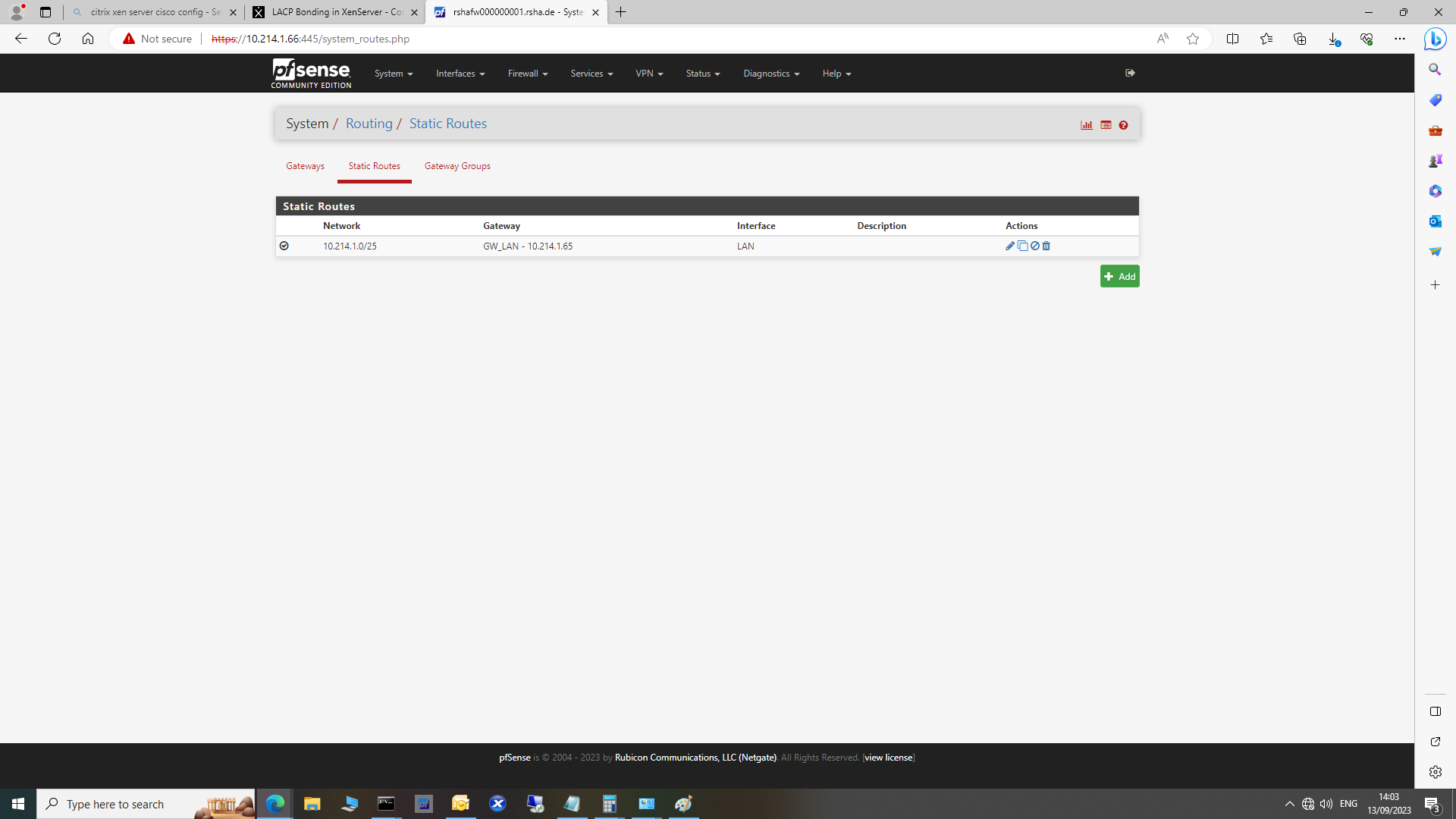Image resolution: width=1456 pixels, height=819 pixels.
Task: Switch to the Gateways tab
Action: click(x=305, y=166)
